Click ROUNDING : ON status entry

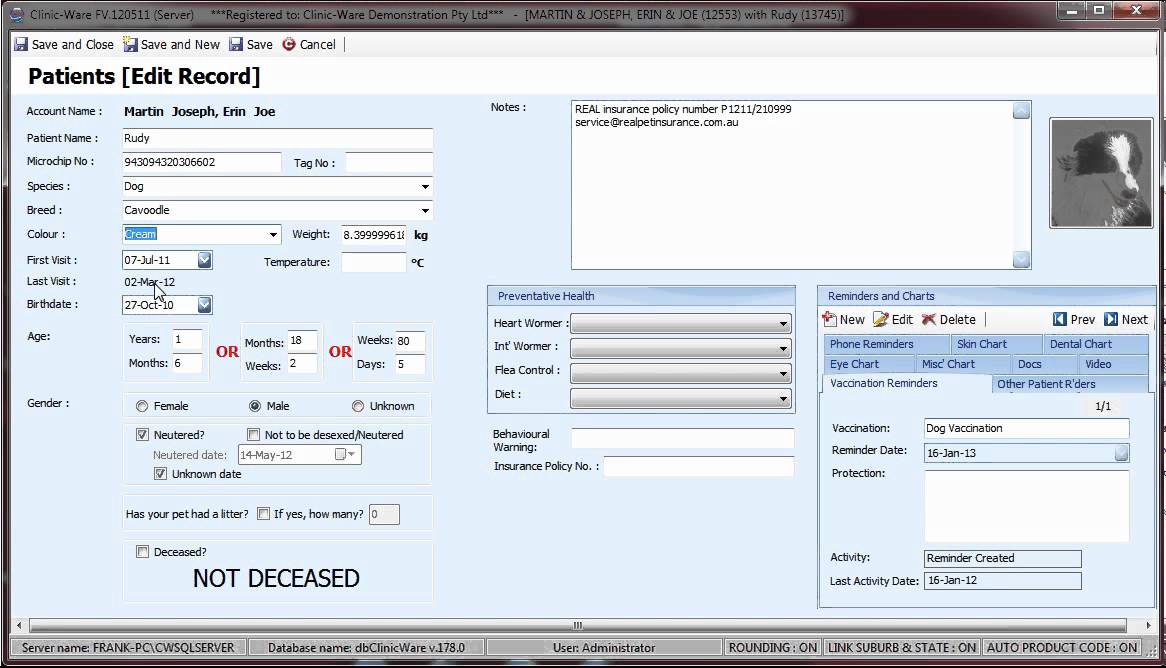pyautogui.click(x=773, y=648)
